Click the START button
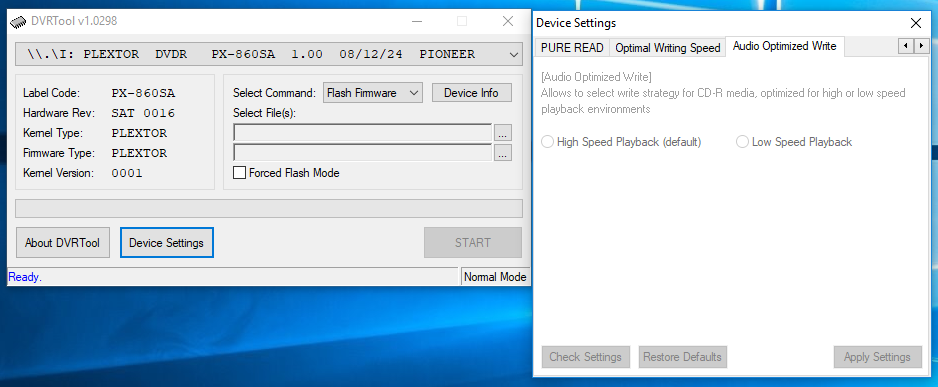Screen dimensions: 938x387 click(473, 242)
